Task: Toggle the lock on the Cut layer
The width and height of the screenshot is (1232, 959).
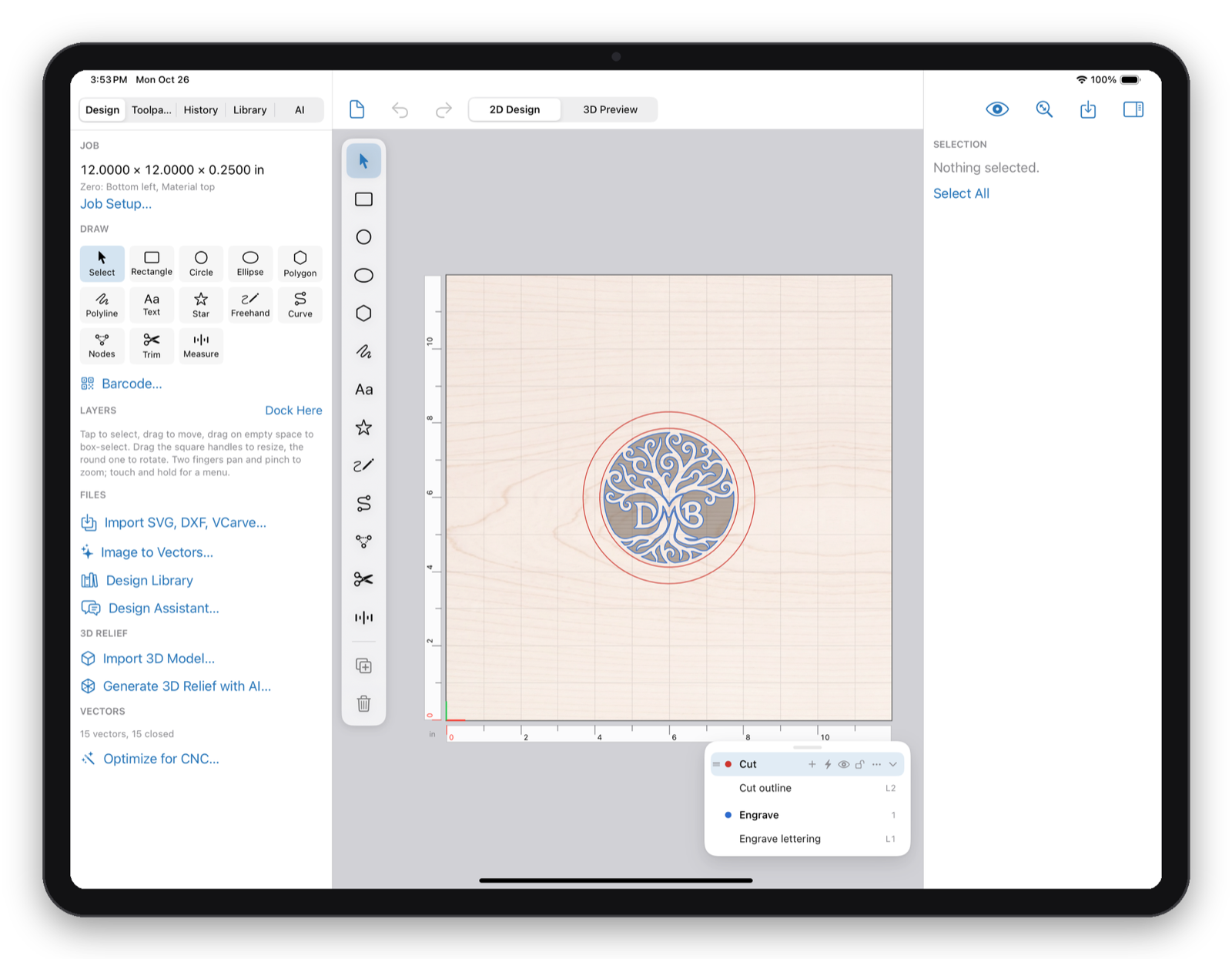Action: [x=859, y=764]
